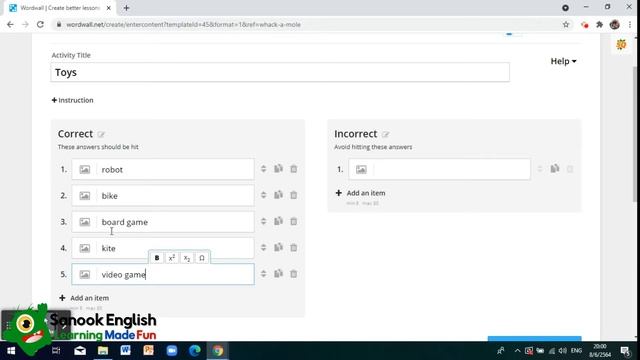Delete the video game item

click(x=293, y=273)
